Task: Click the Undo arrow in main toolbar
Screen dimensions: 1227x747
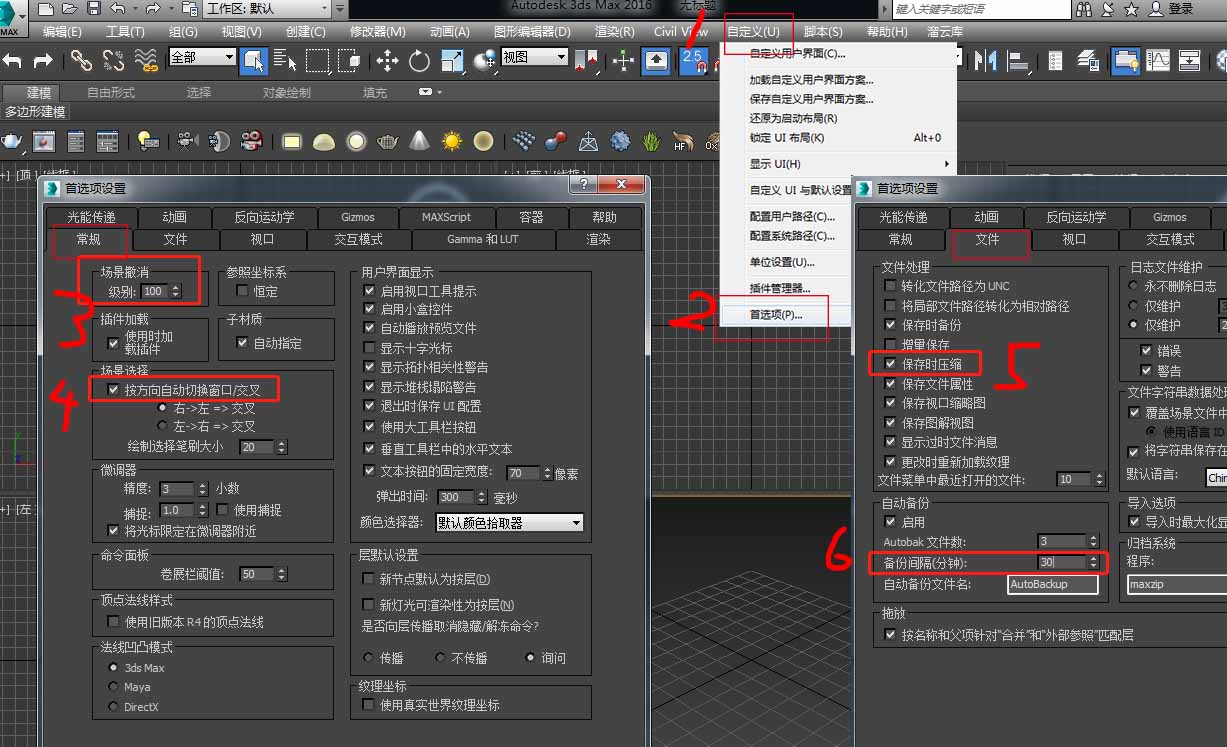Action: pos(12,61)
